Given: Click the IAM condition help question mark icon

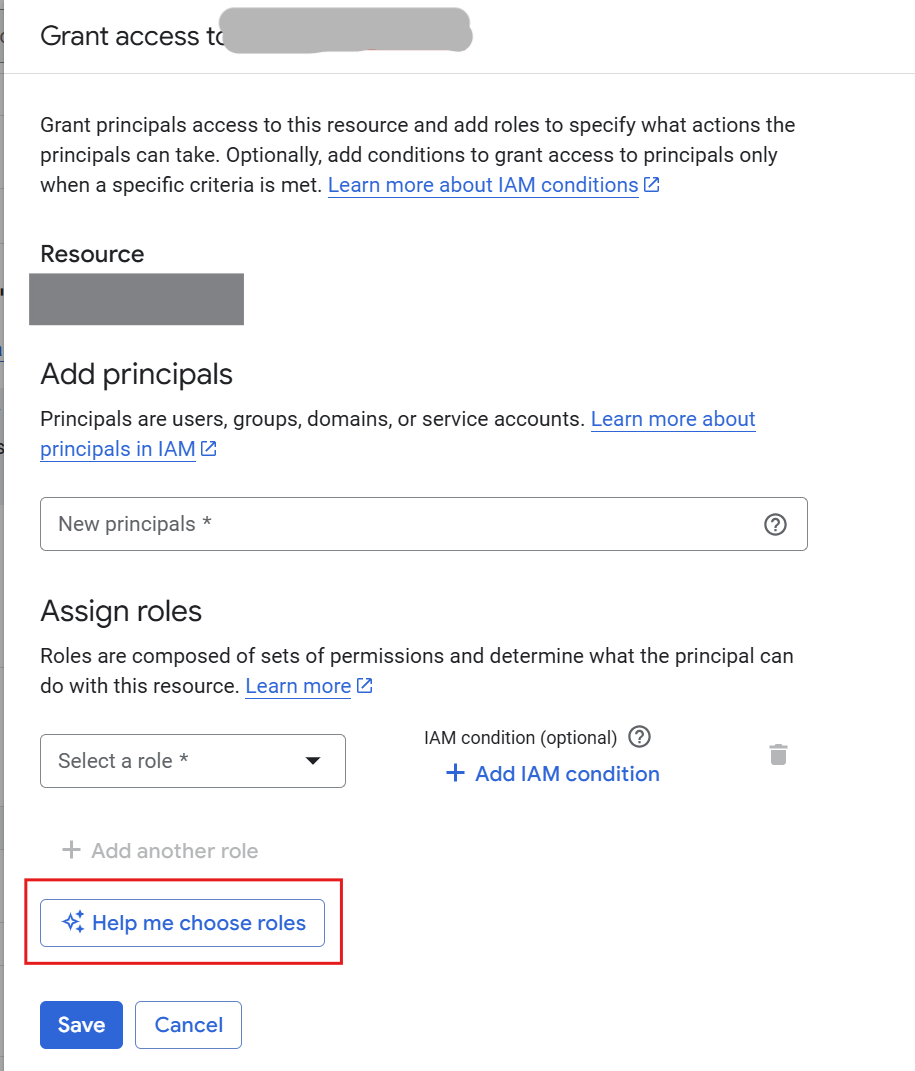Looking at the screenshot, I should 640,737.
